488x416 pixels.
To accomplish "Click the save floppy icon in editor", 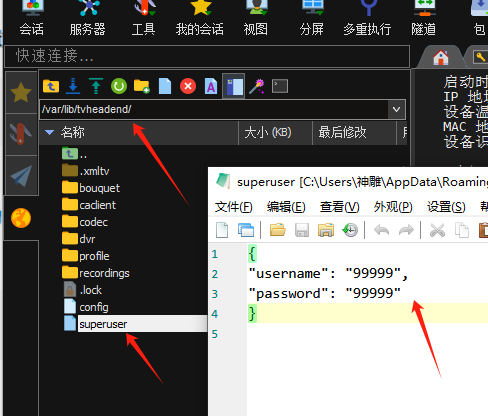I will [x=302, y=230].
